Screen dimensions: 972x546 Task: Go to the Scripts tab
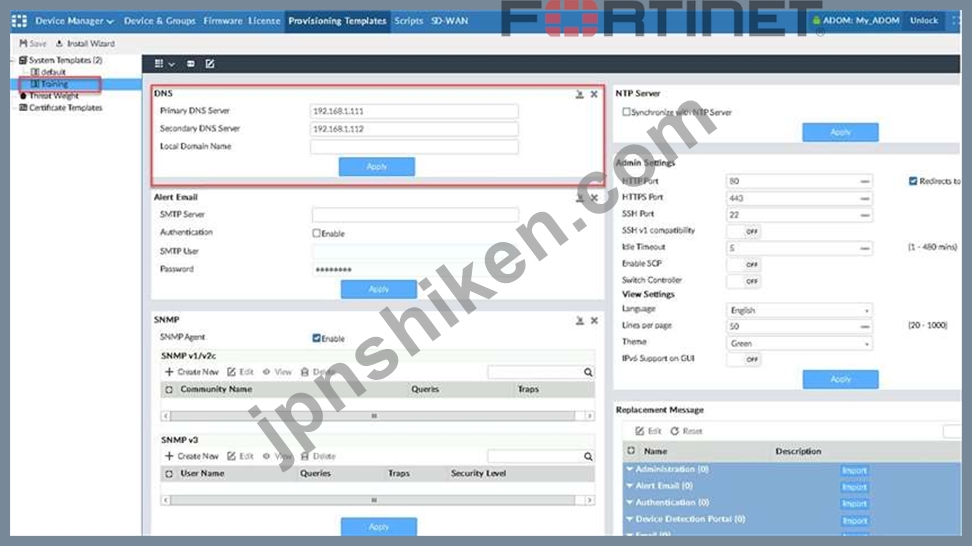pos(409,20)
